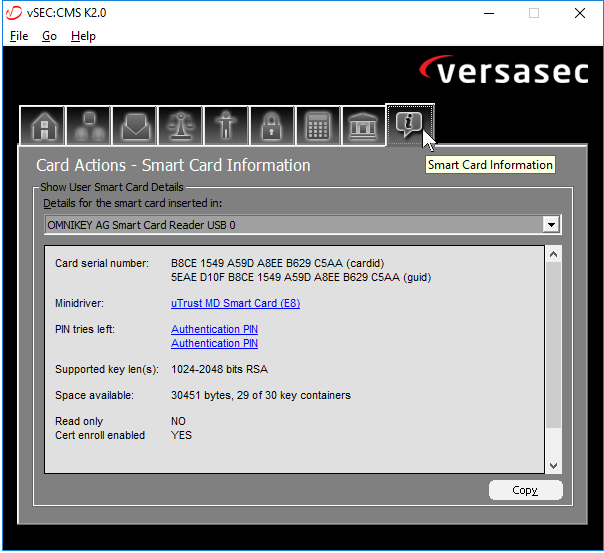Minimize the vSEC:CMS window
The height and width of the screenshot is (553, 604).
coord(489,13)
